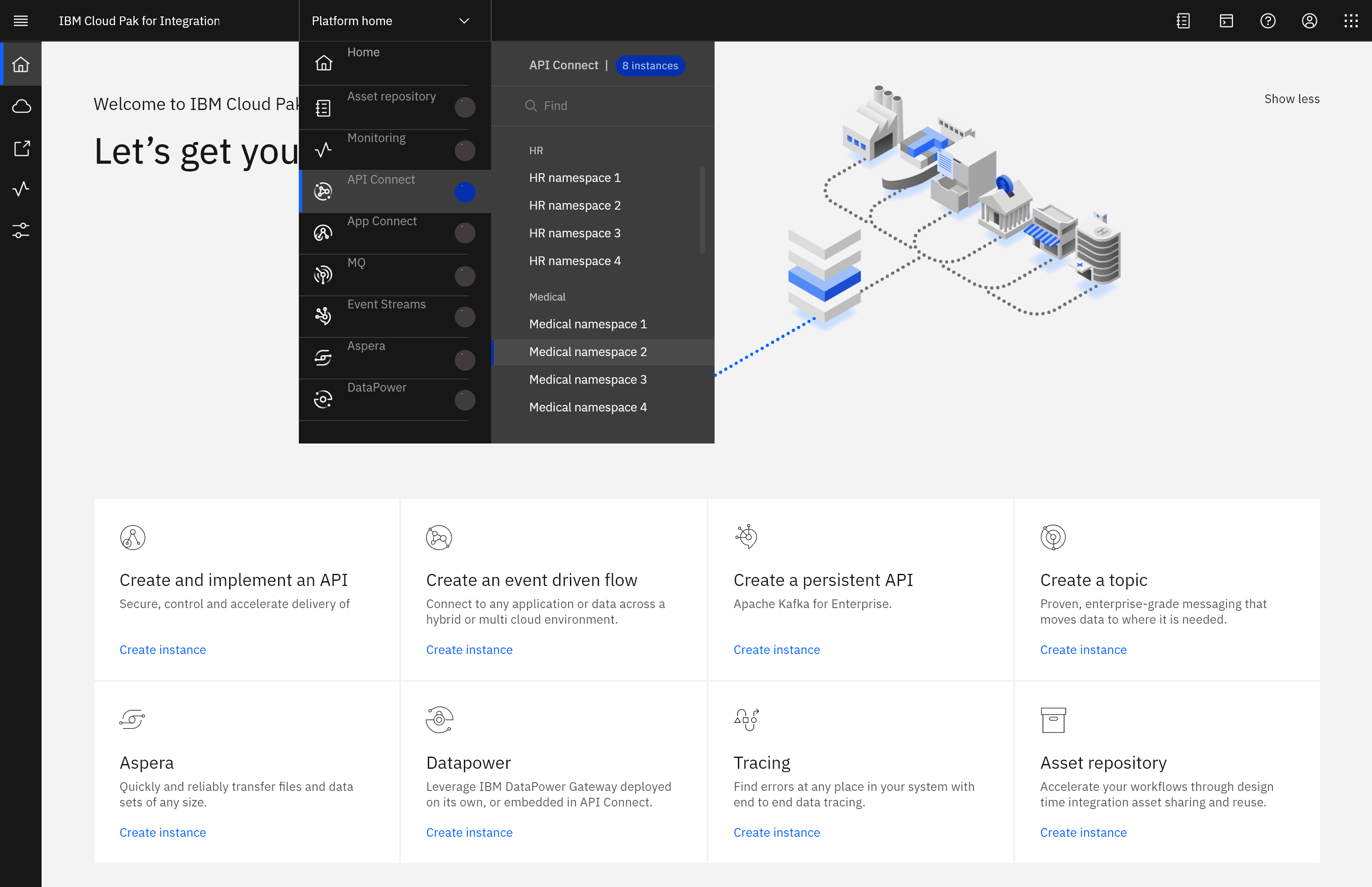Click the Home house icon in dropdown
This screenshot has width=1372, height=887.
[324, 62]
